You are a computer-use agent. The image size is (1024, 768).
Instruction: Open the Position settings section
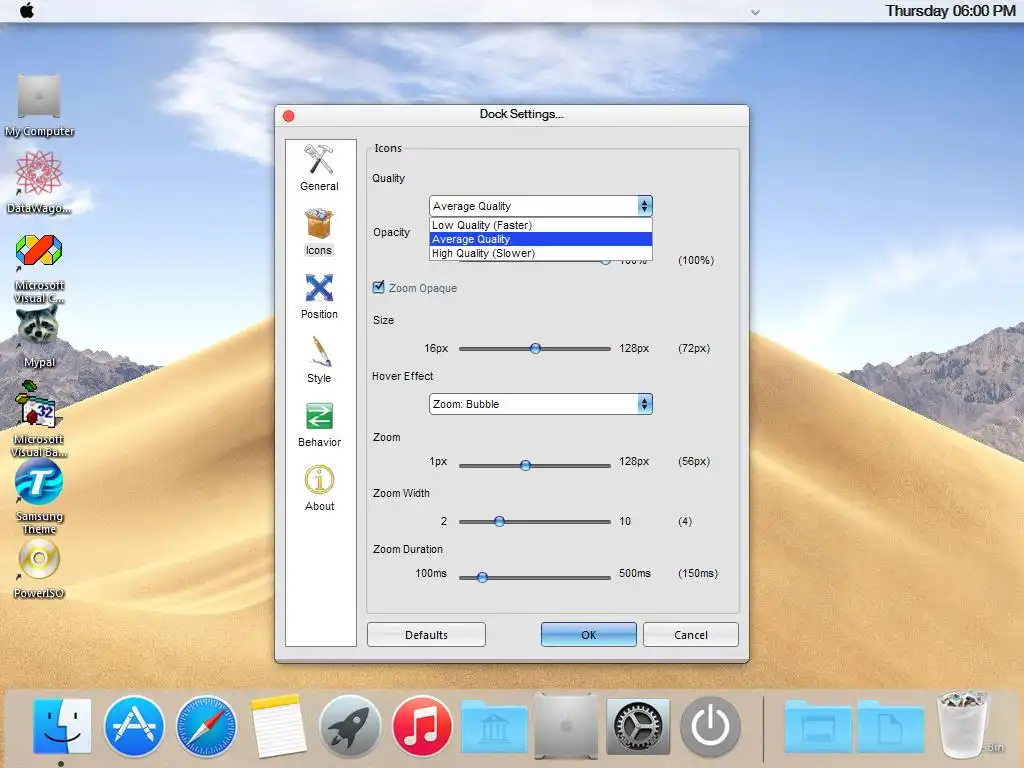(x=319, y=296)
